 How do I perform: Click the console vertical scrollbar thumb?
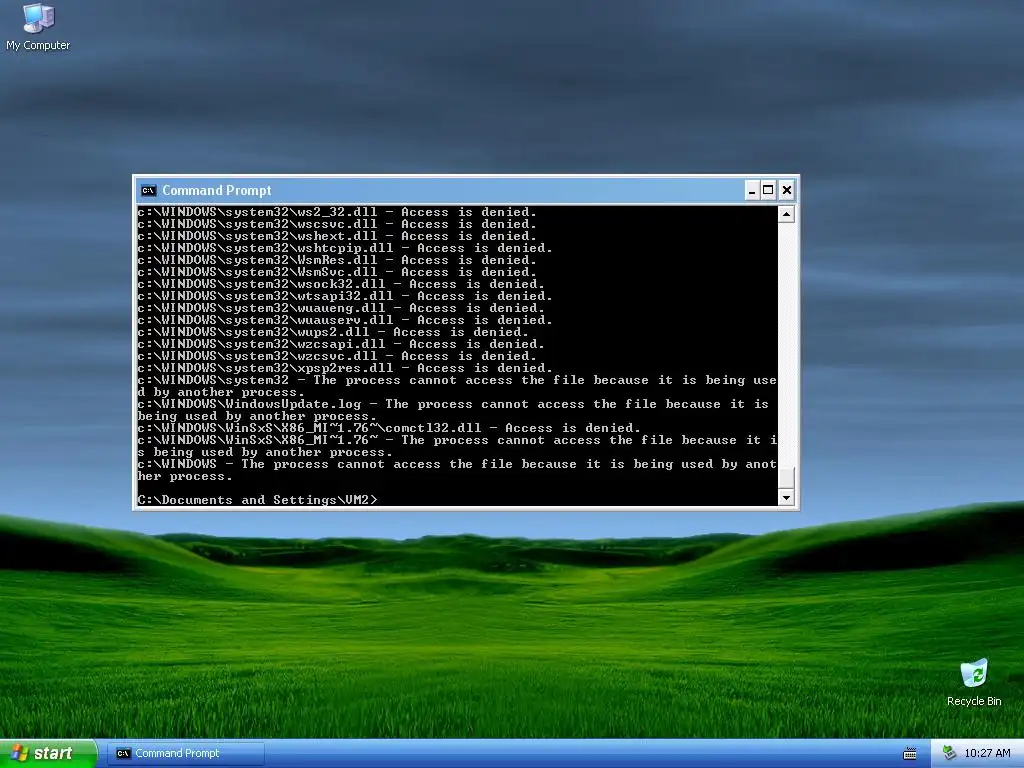[786, 477]
